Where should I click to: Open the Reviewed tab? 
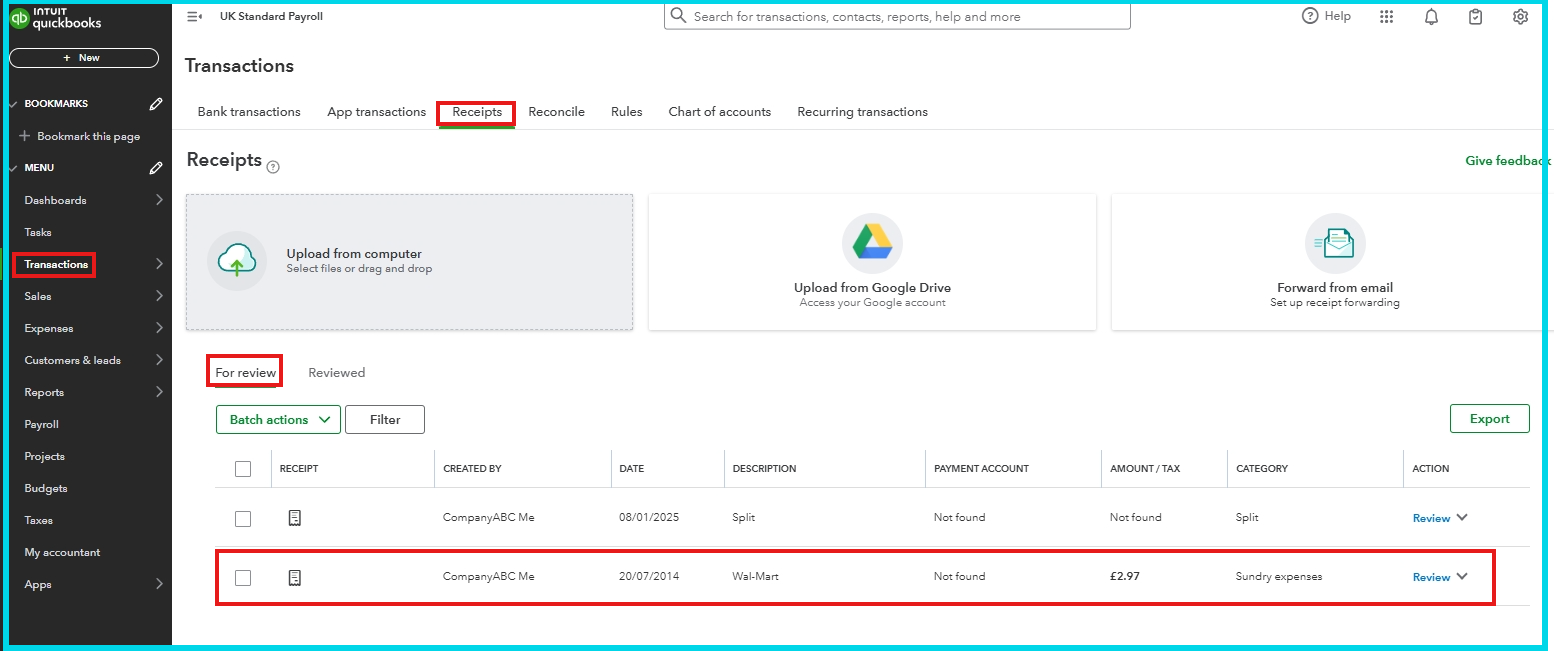[x=336, y=373]
